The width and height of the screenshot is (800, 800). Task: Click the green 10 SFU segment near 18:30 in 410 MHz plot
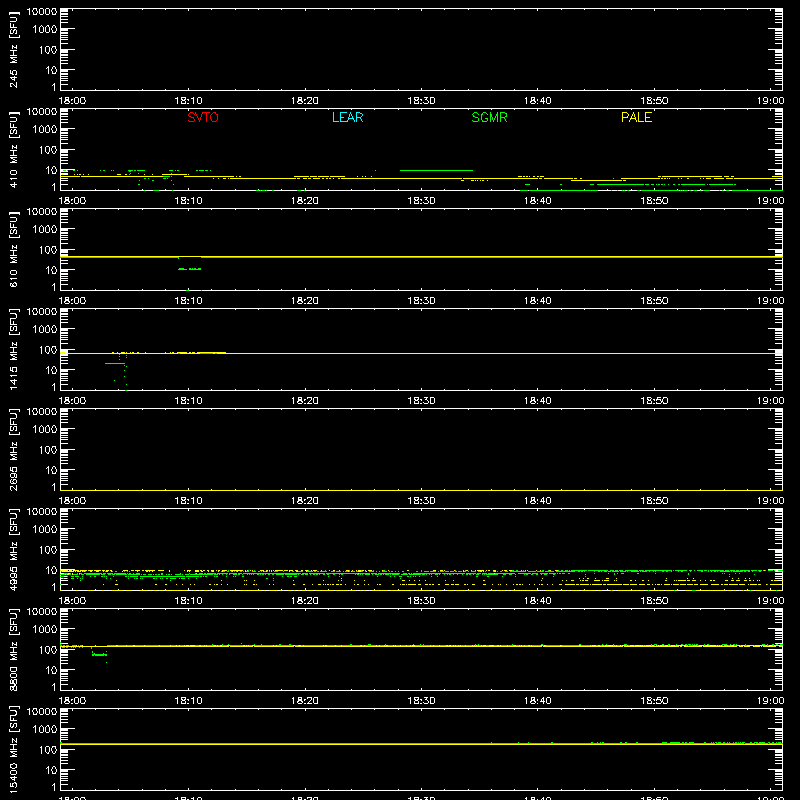pyautogui.click(x=436, y=170)
